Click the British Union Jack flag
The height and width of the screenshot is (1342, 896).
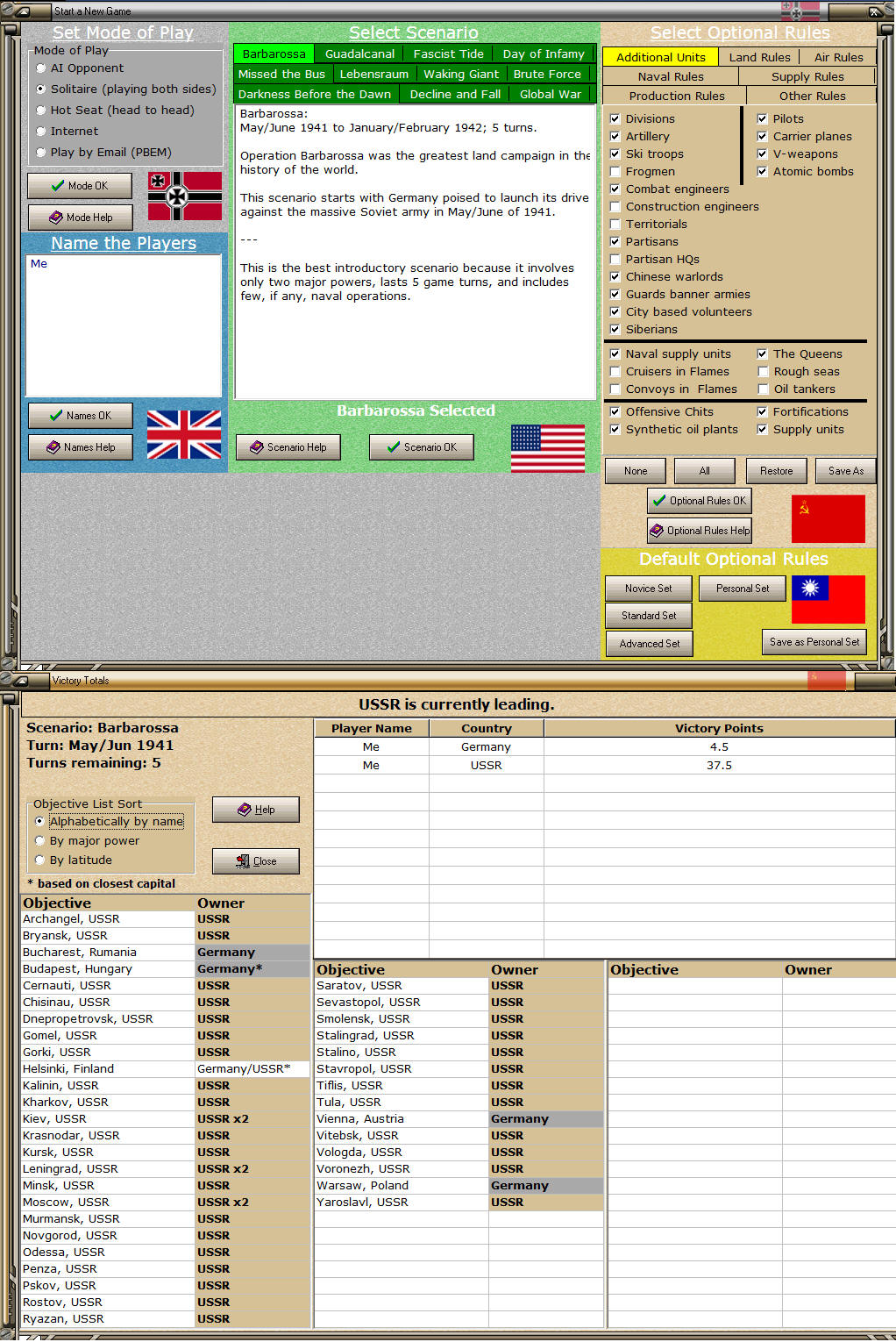pos(183,434)
